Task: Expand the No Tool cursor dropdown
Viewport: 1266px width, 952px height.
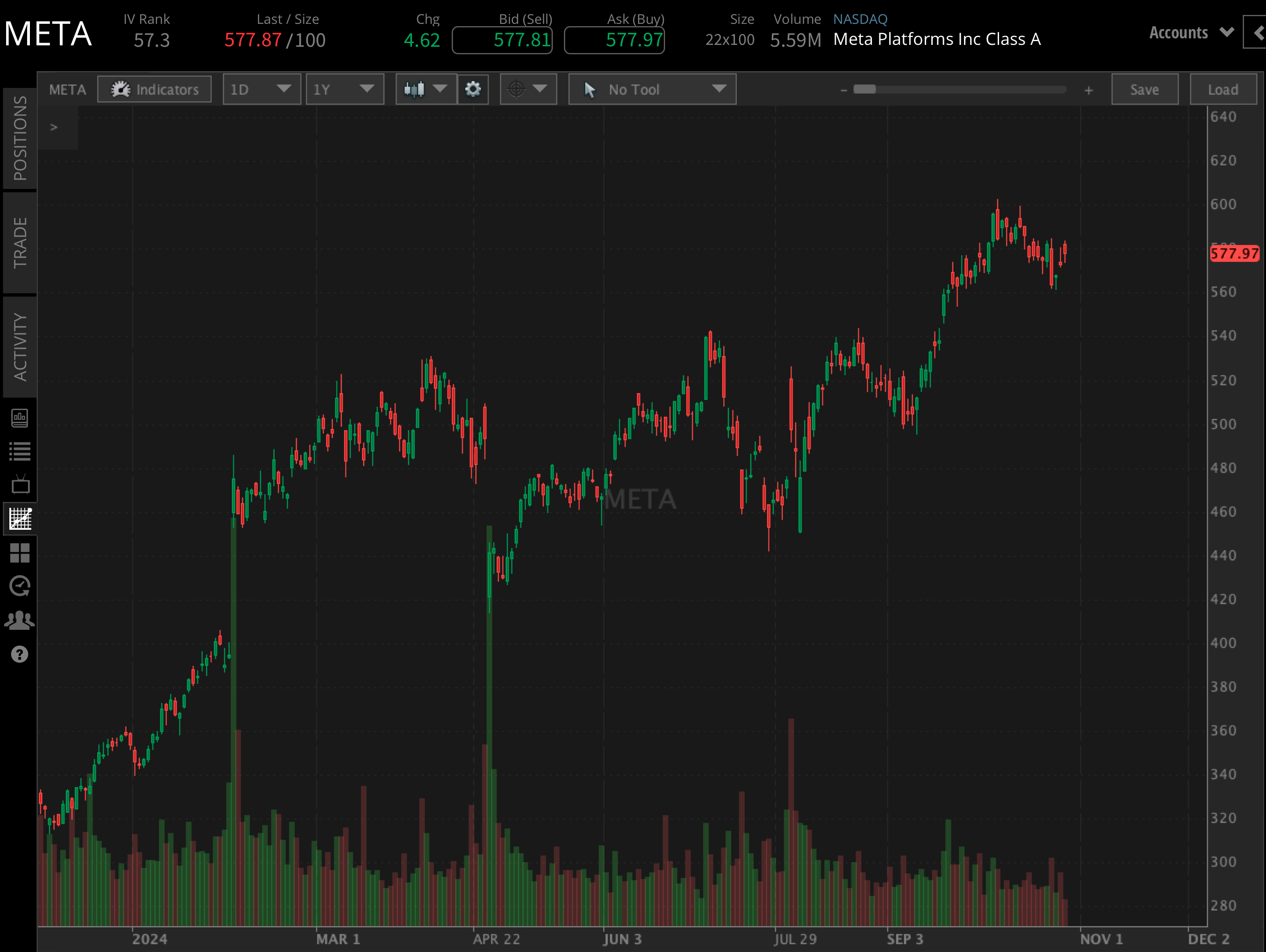Action: 652,89
